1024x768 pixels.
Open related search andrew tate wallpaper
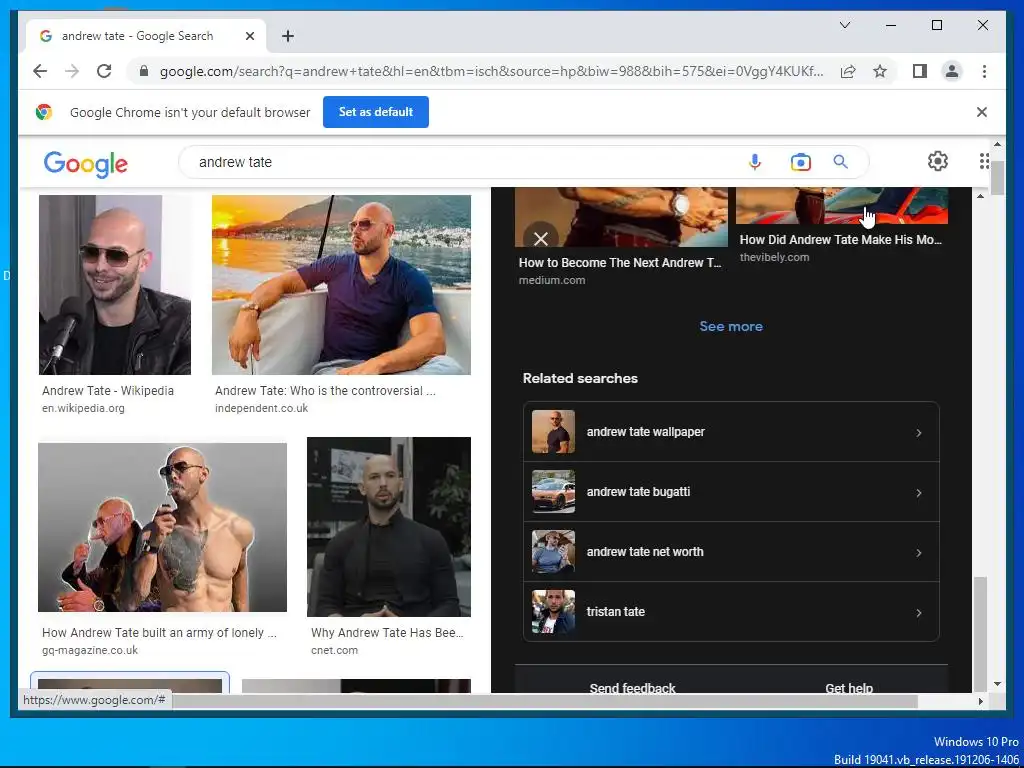coord(731,432)
